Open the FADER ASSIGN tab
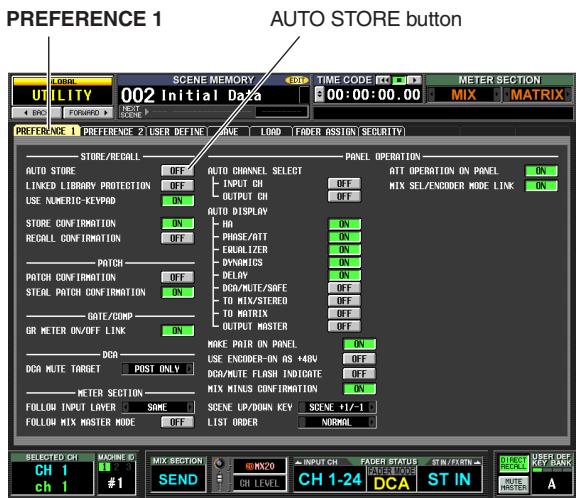 (325, 132)
